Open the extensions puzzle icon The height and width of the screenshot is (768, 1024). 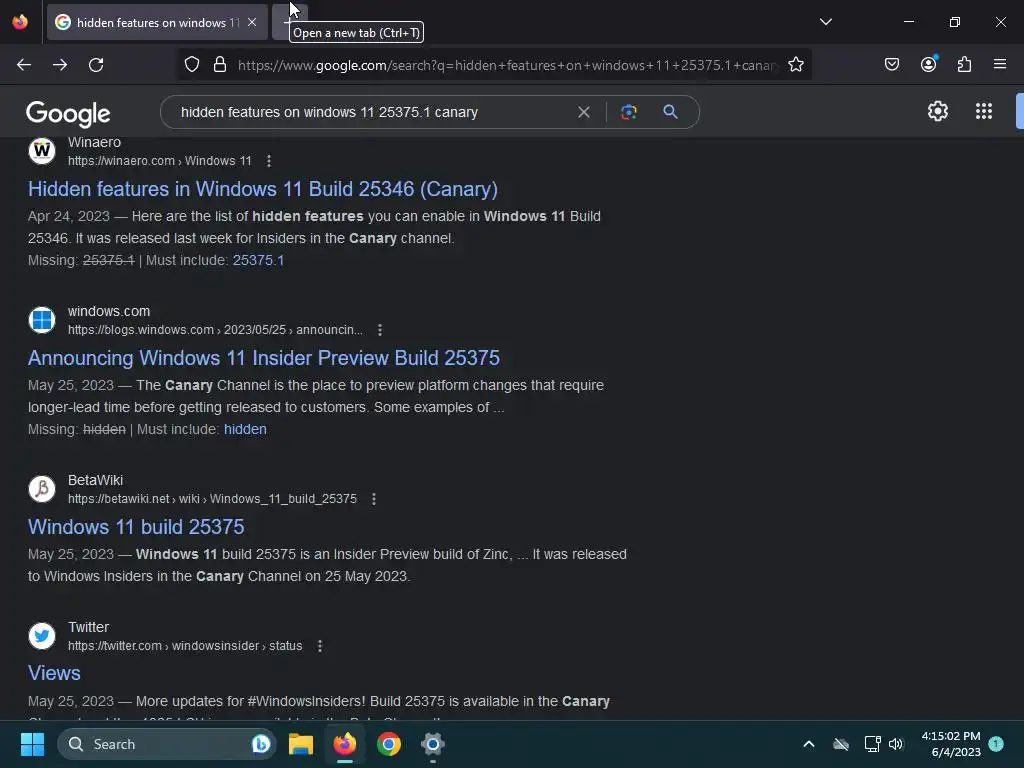(x=964, y=65)
